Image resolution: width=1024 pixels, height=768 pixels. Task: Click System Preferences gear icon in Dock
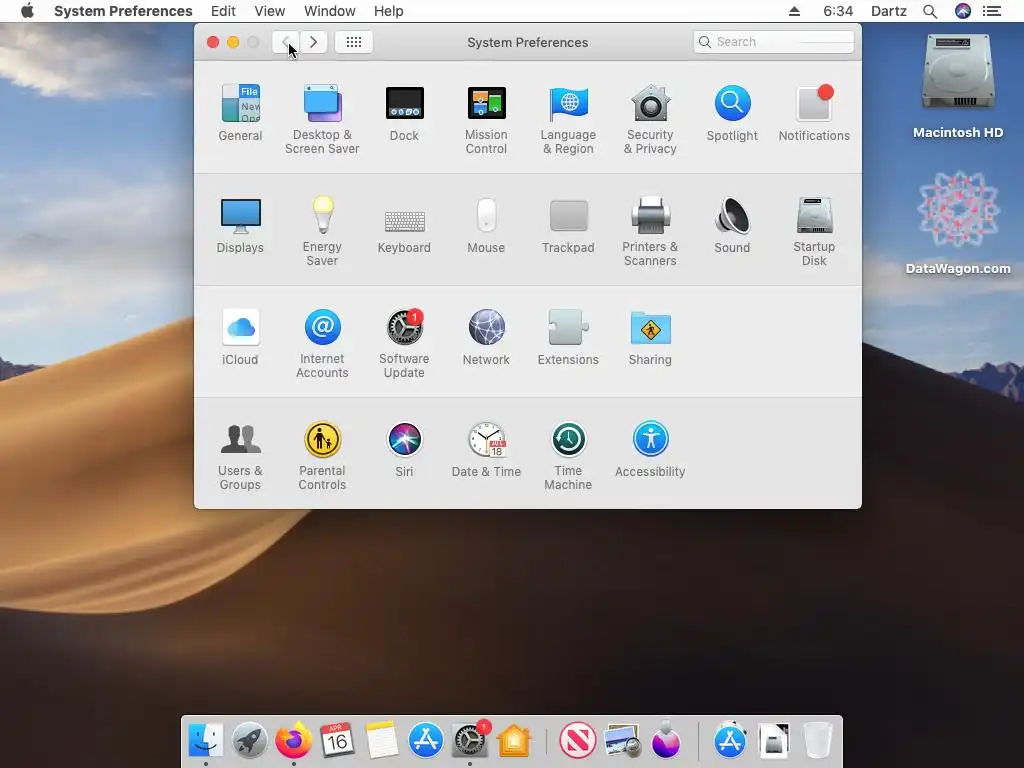pyautogui.click(x=470, y=741)
